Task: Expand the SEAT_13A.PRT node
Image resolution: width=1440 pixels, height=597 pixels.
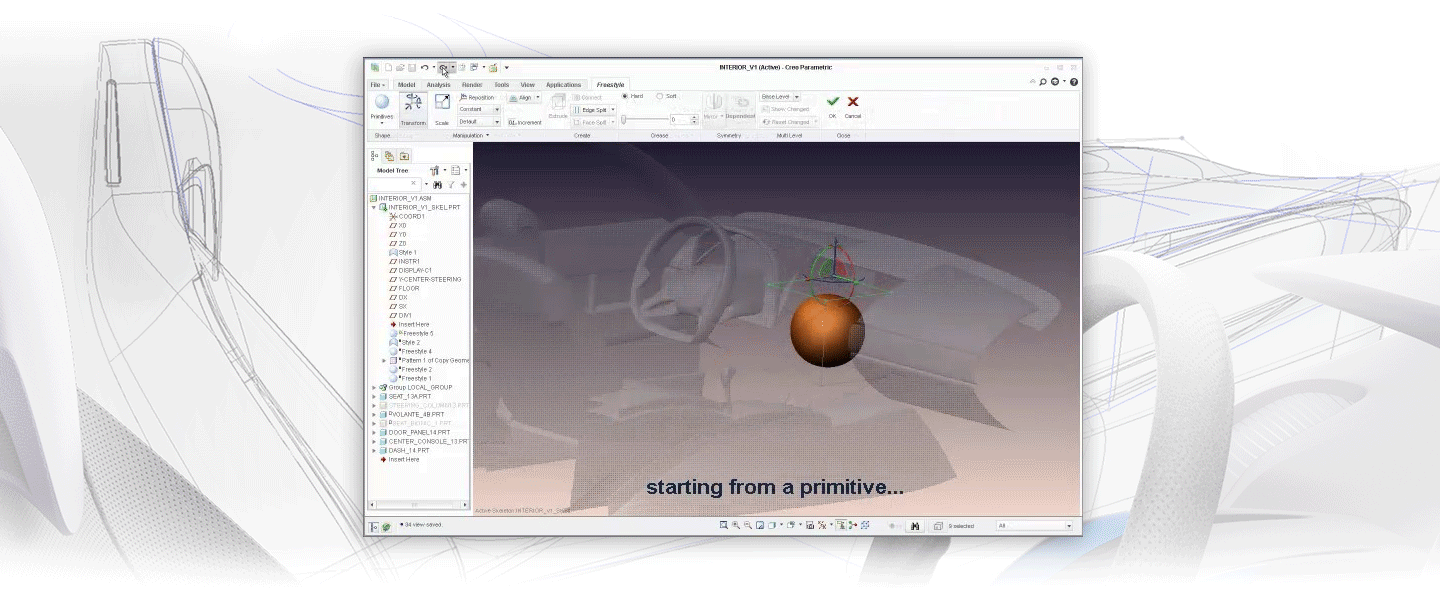Action: coord(374,396)
